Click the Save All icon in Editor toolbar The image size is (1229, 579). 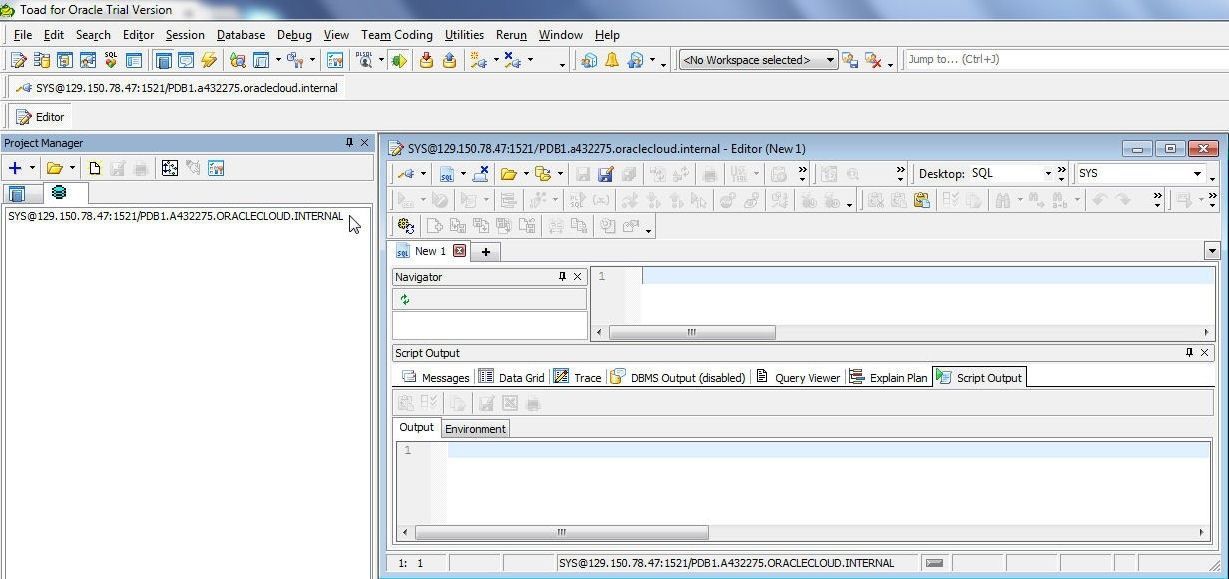click(628, 174)
